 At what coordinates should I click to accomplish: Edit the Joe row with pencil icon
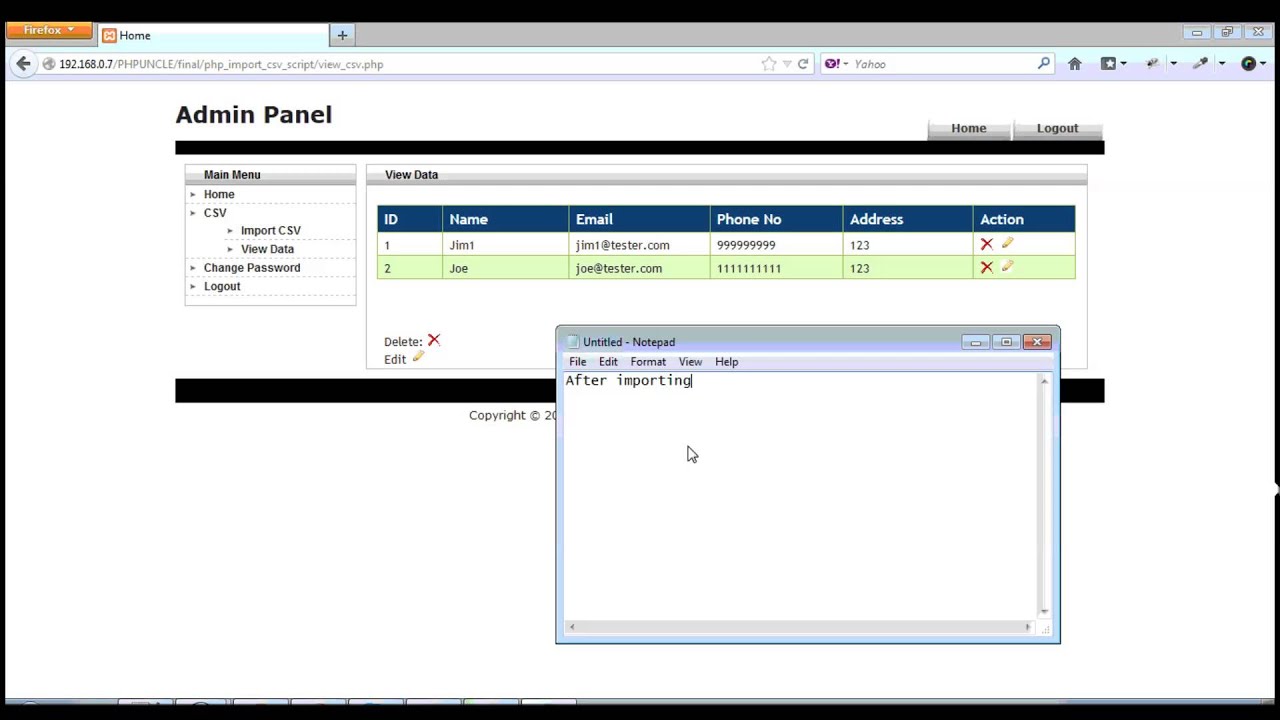1007,266
